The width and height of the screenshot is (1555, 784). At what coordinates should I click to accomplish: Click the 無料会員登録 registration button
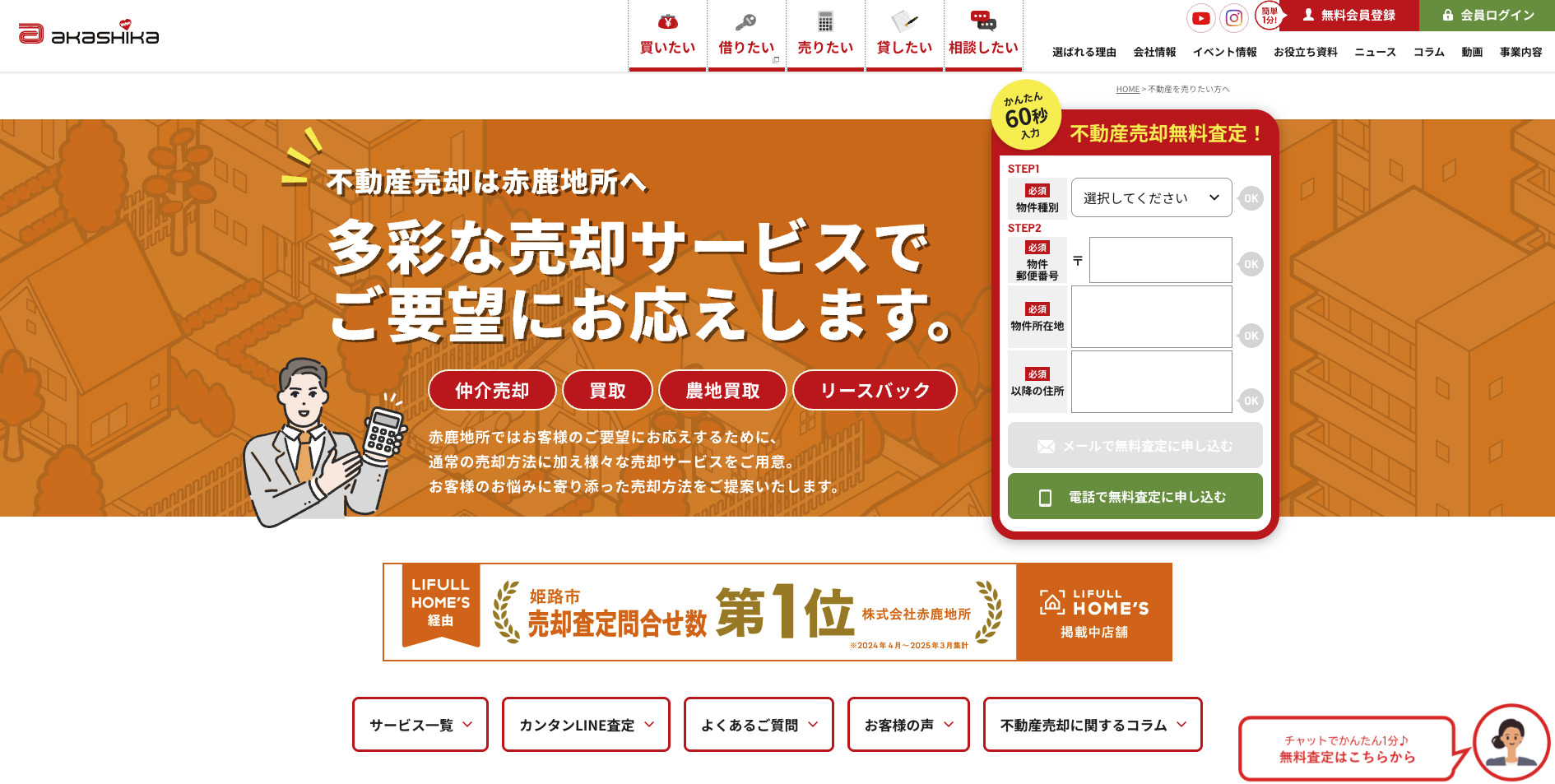click(1349, 14)
